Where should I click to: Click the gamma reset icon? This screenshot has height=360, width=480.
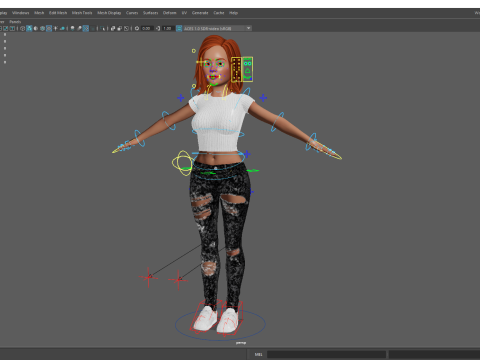pyautogui.click(x=158, y=28)
